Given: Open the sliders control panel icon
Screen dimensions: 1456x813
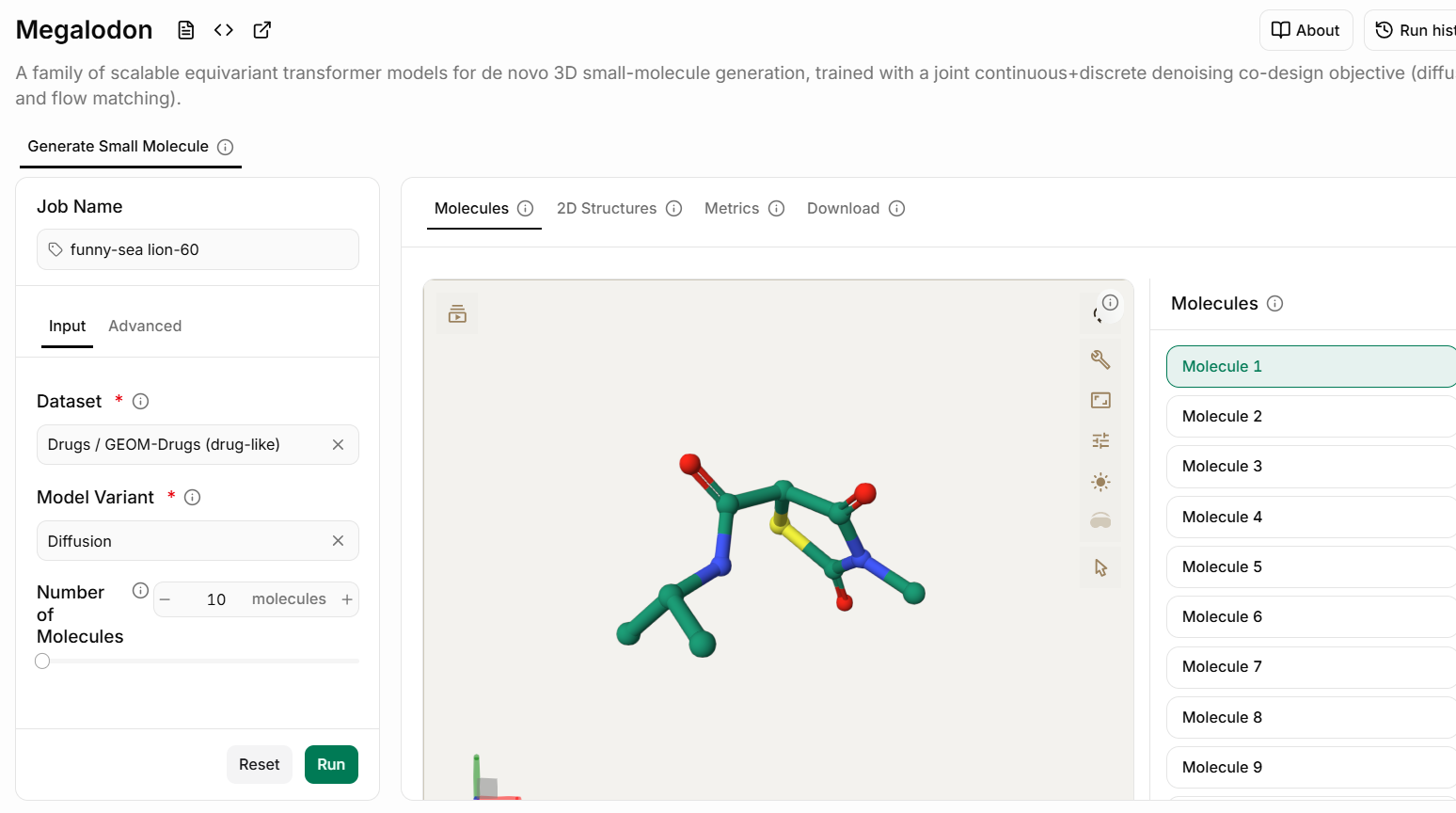Looking at the screenshot, I should [1100, 440].
